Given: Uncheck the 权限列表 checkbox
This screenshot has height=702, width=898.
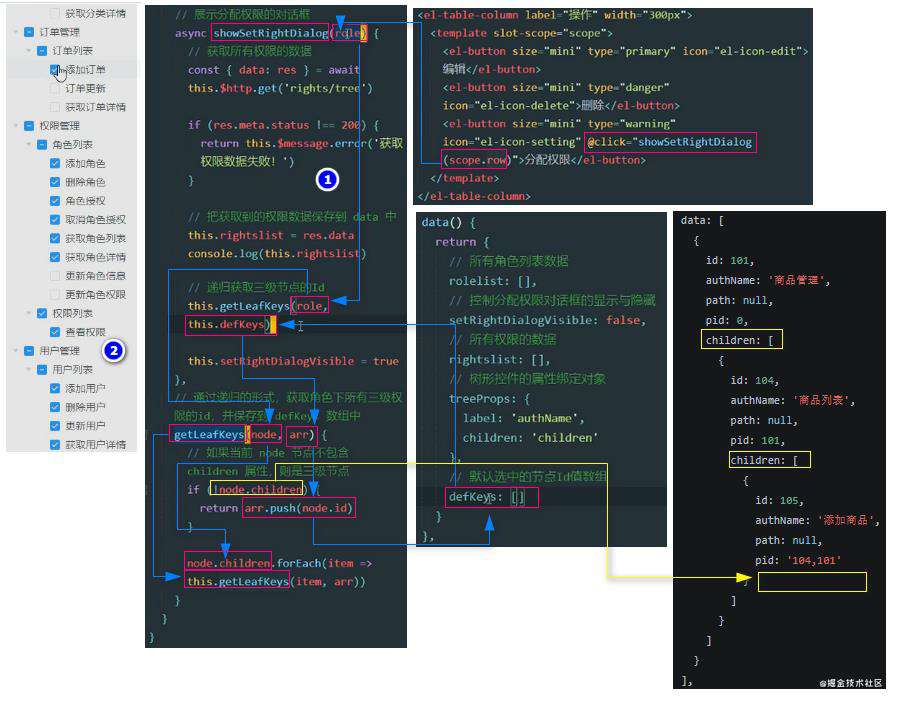Looking at the screenshot, I should point(42,313).
